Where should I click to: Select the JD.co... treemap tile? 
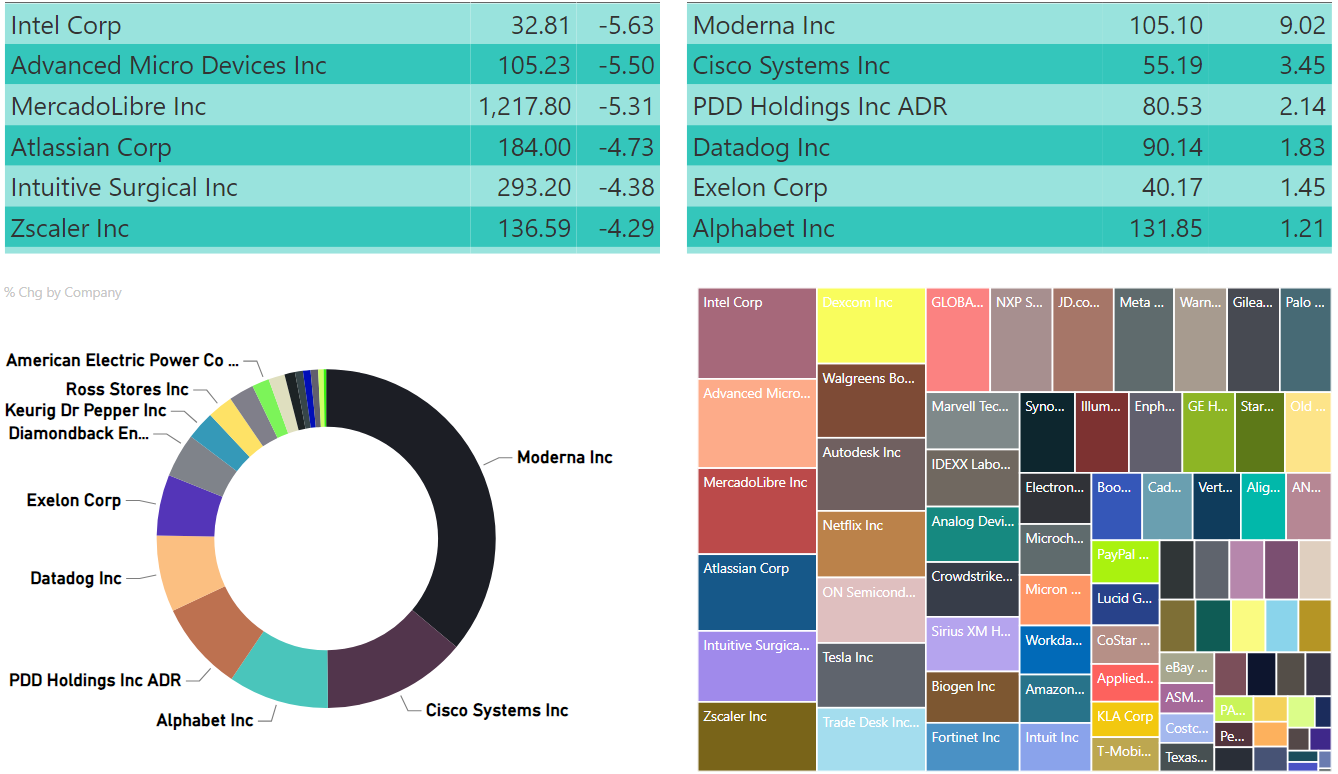1083,340
